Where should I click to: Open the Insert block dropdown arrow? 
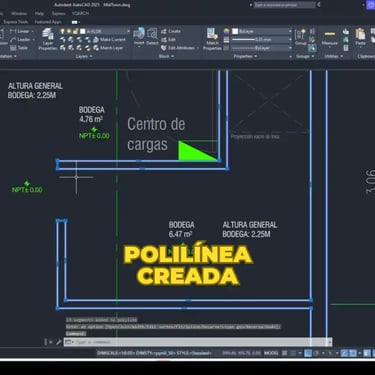click(x=139, y=47)
